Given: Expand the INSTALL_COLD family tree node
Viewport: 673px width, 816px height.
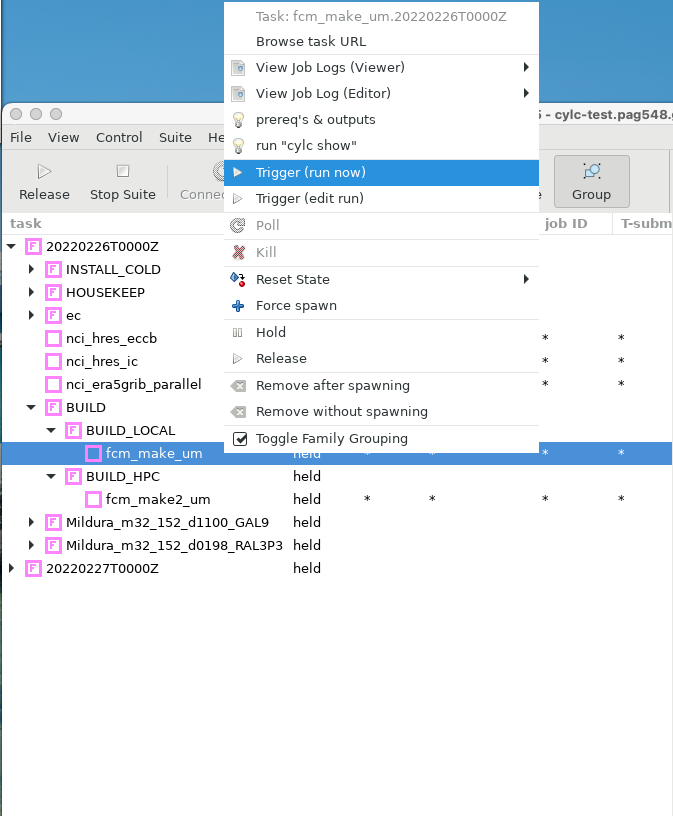Looking at the screenshot, I should point(32,270).
